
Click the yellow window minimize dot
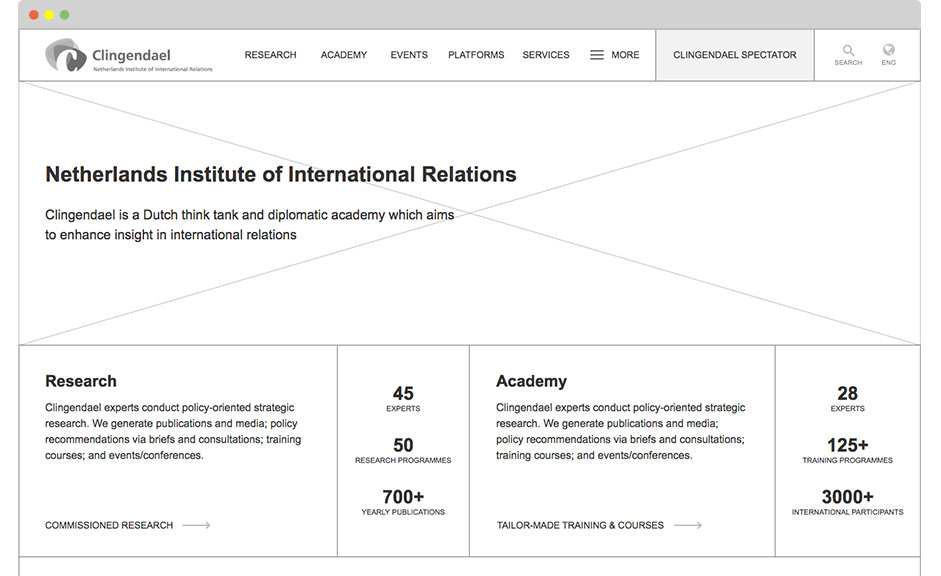click(x=49, y=15)
